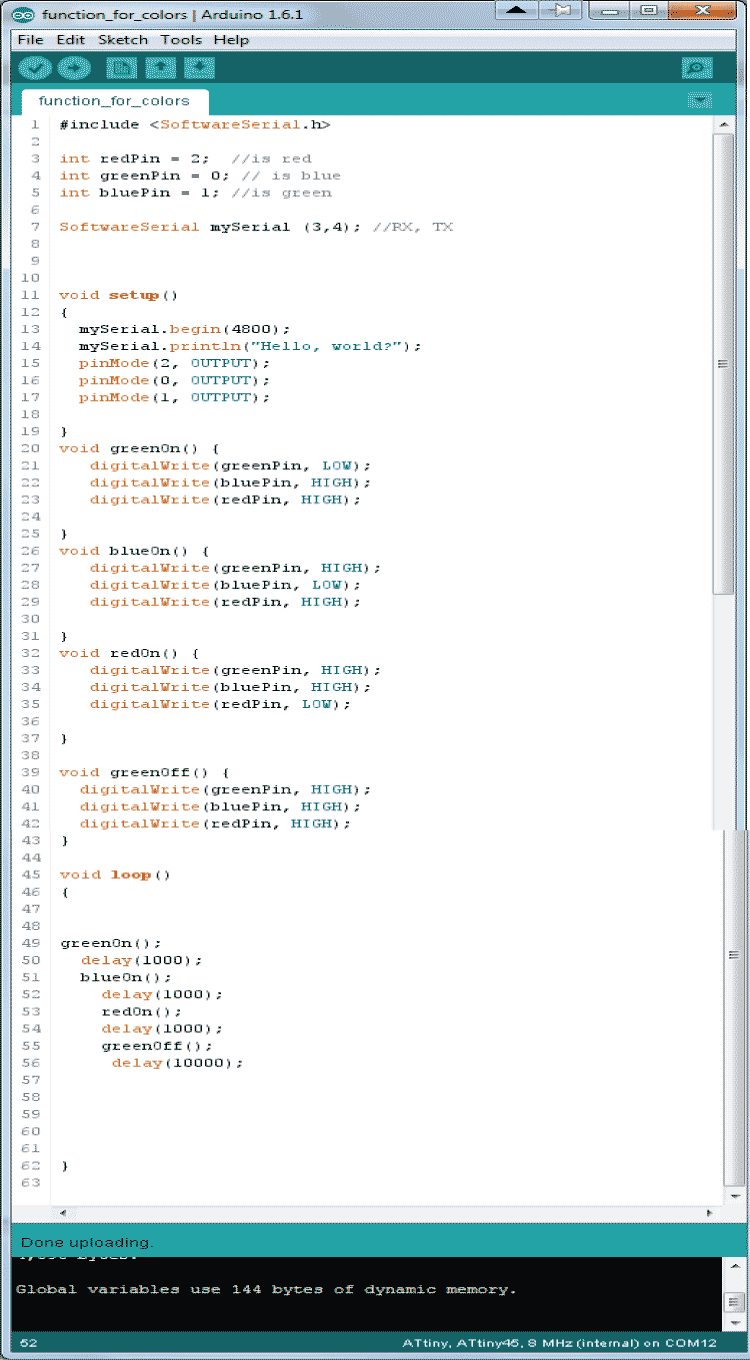Click the 'void greenOff() {' line

click(144, 771)
